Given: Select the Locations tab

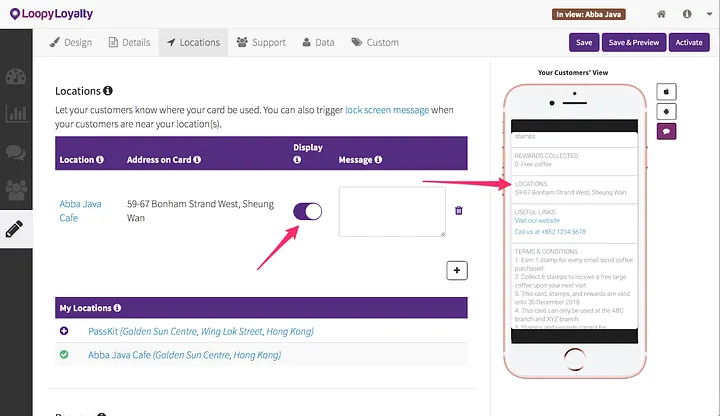Looking at the screenshot, I should (193, 42).
